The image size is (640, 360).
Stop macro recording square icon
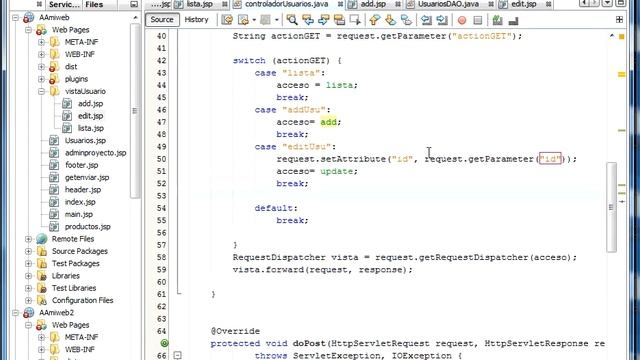click(478, 20)
